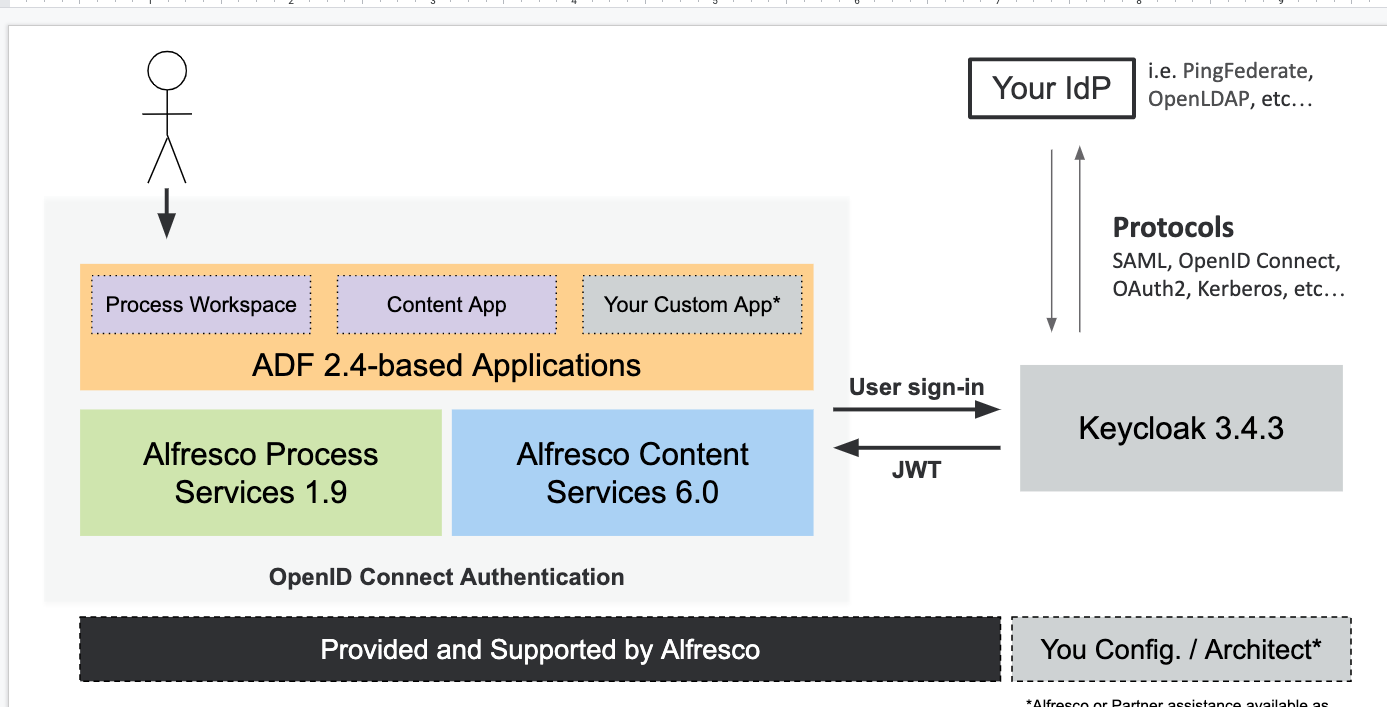
Task: Select the You Config. / Architect* box
Action: tap(1181, 650)
